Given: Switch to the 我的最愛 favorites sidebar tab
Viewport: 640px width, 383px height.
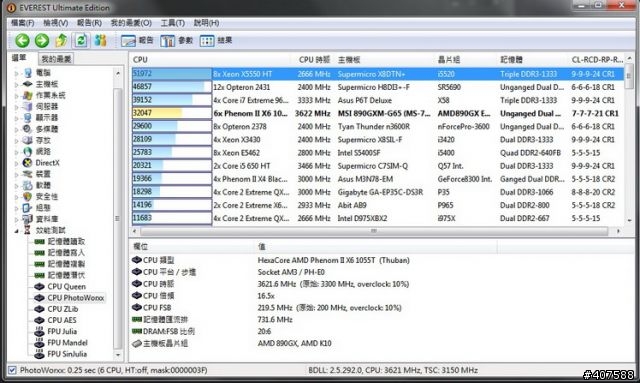Looking at the screenshot, I should [x=56, y=59].
